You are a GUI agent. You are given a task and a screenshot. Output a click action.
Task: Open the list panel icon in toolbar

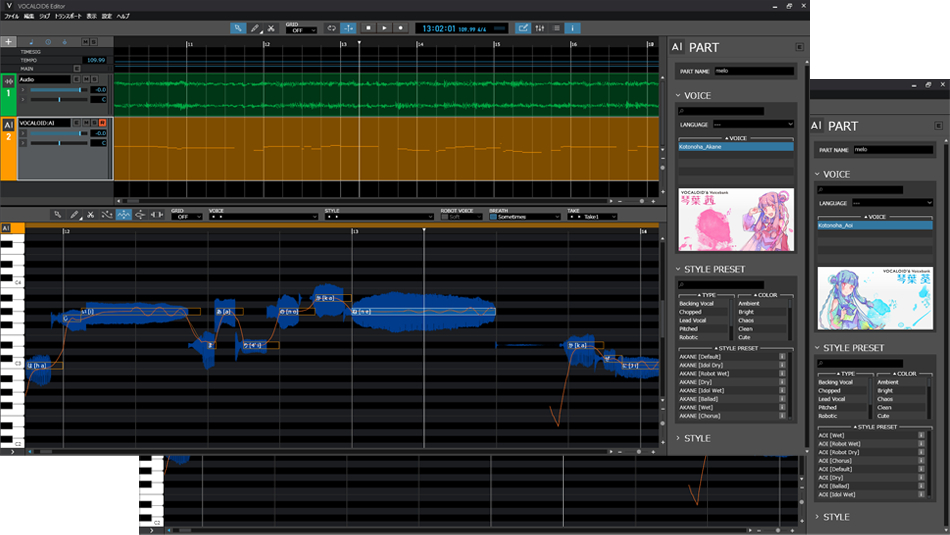[556, 28]
